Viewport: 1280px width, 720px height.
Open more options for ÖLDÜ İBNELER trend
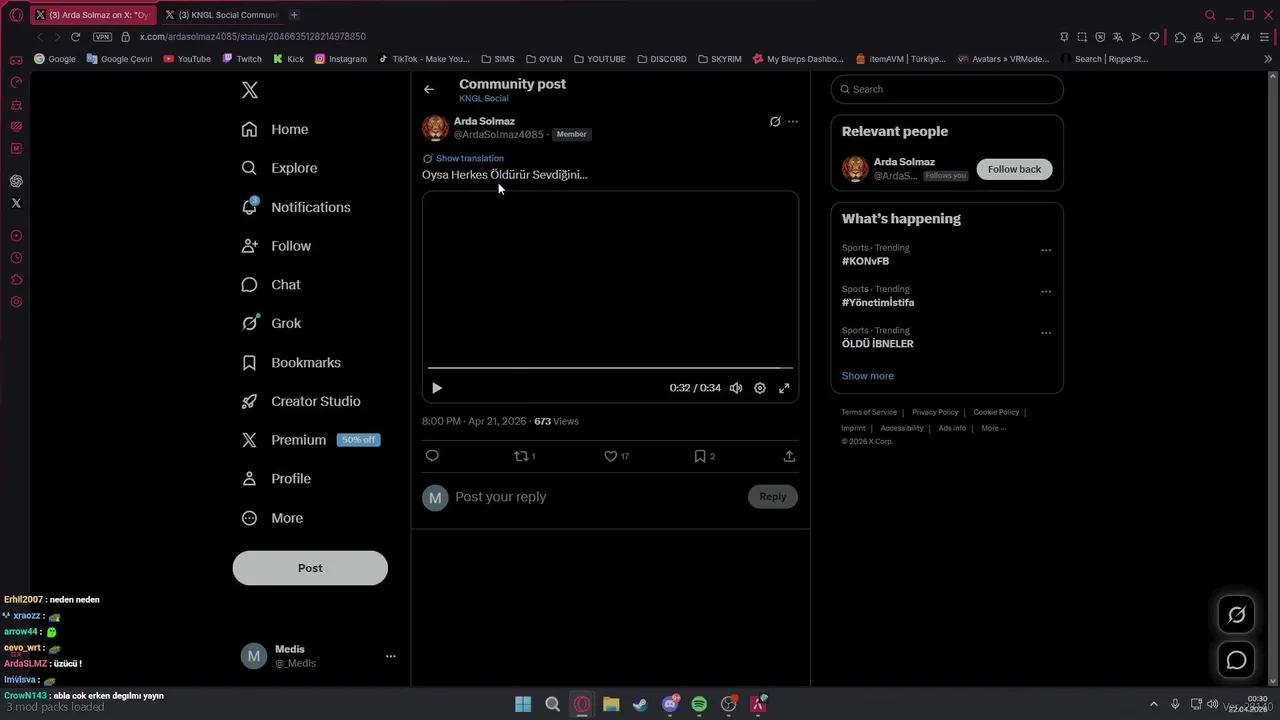coord(1046,333)
